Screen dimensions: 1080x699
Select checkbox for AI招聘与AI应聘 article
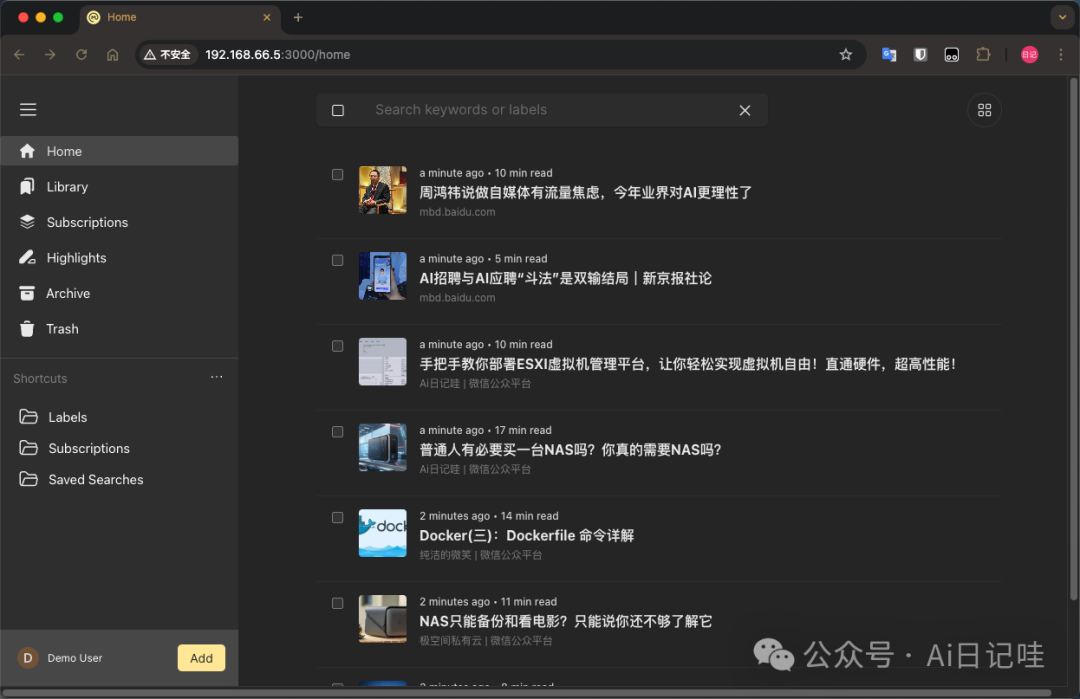(338, 260)
